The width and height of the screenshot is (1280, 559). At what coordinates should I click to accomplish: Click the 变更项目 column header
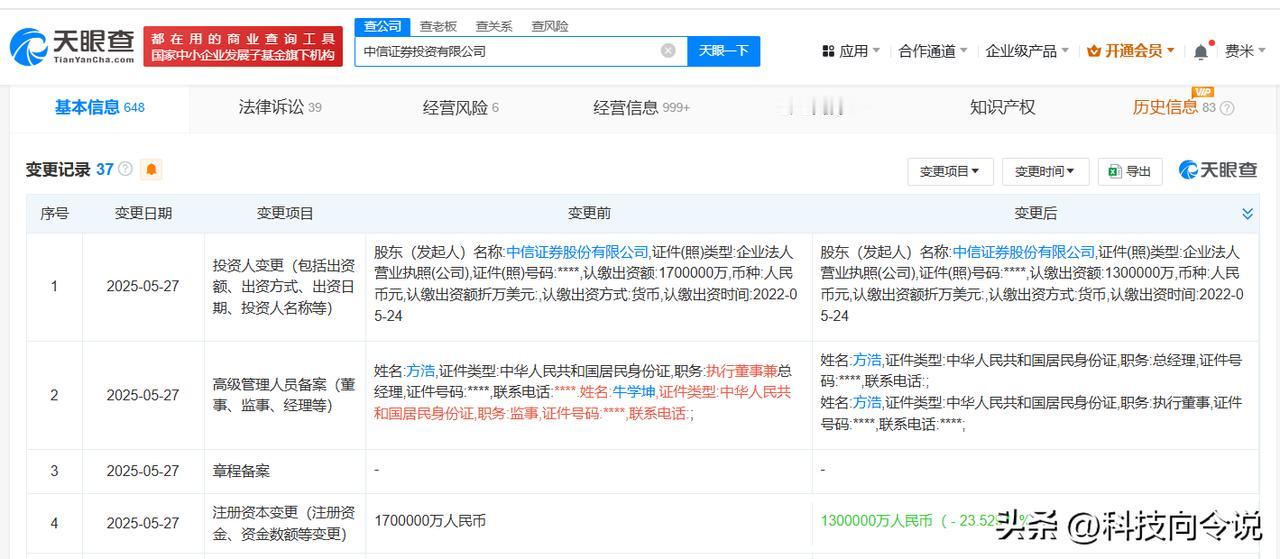click(x=285, y=213)
